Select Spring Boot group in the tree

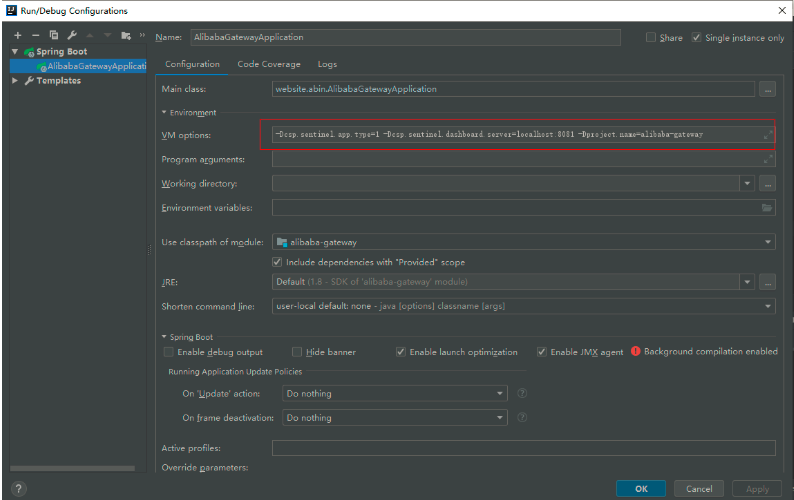61,52
